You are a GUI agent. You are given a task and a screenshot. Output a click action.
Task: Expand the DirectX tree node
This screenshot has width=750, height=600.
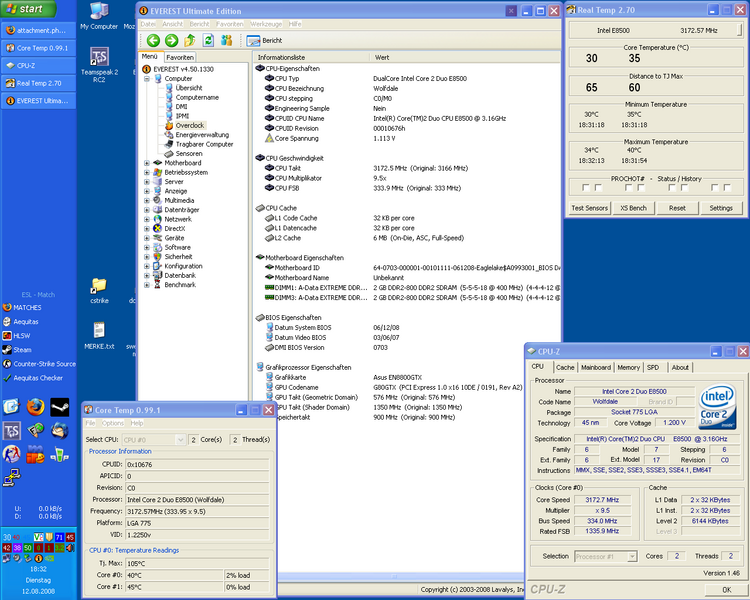pos(147,229)
